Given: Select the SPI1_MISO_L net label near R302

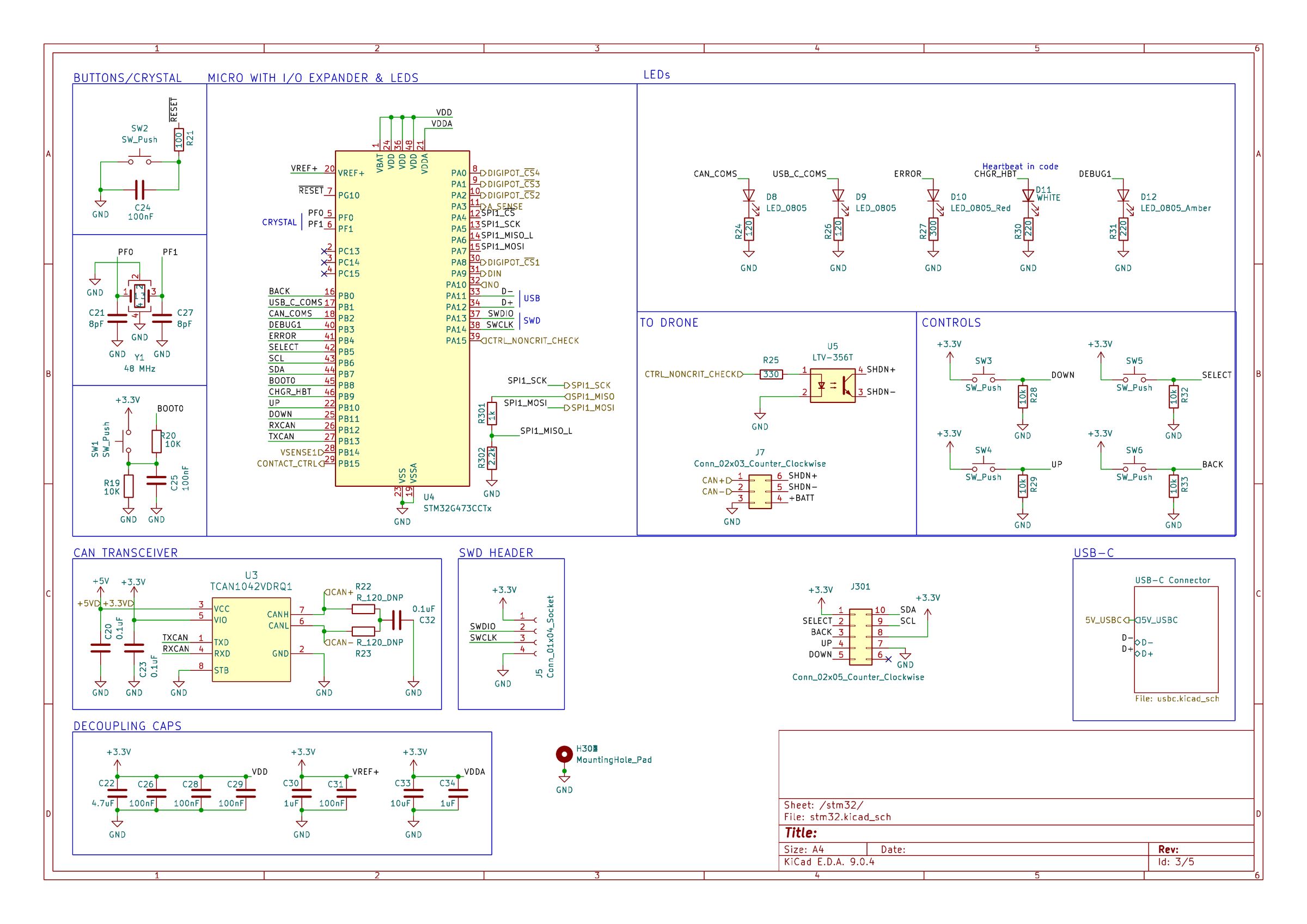Looking at the screenshot, I should 546,431.
